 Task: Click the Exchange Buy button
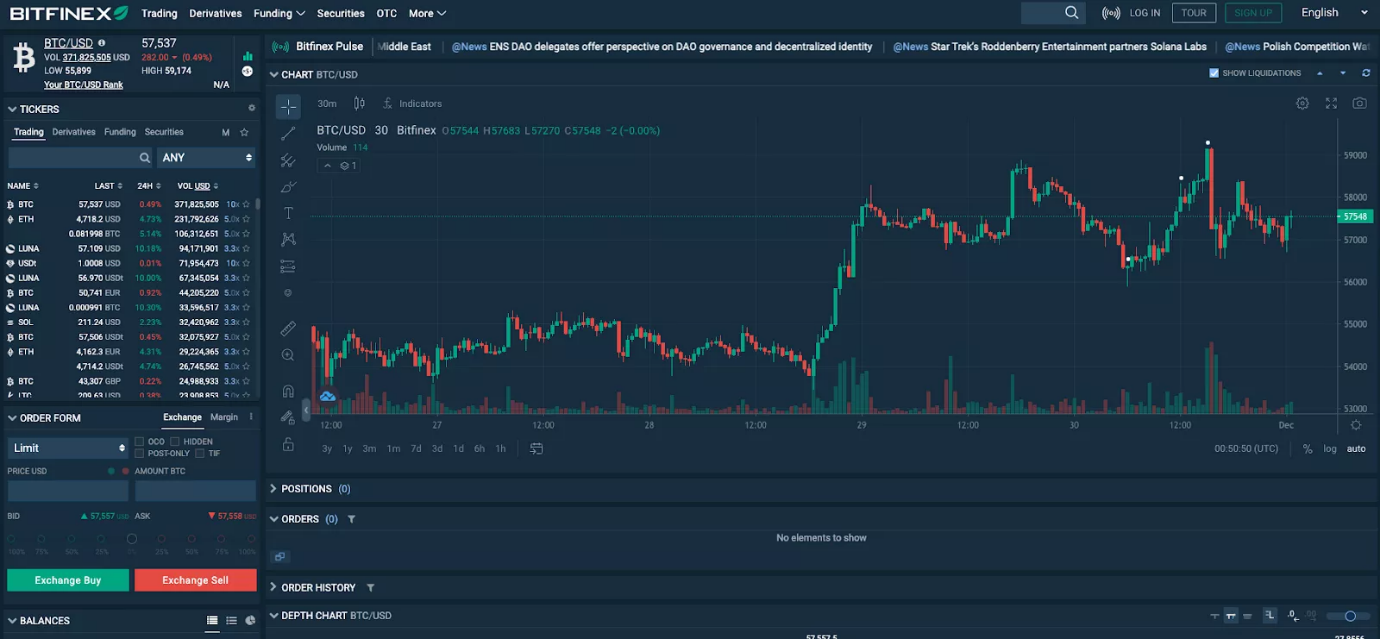pos(68,580)
